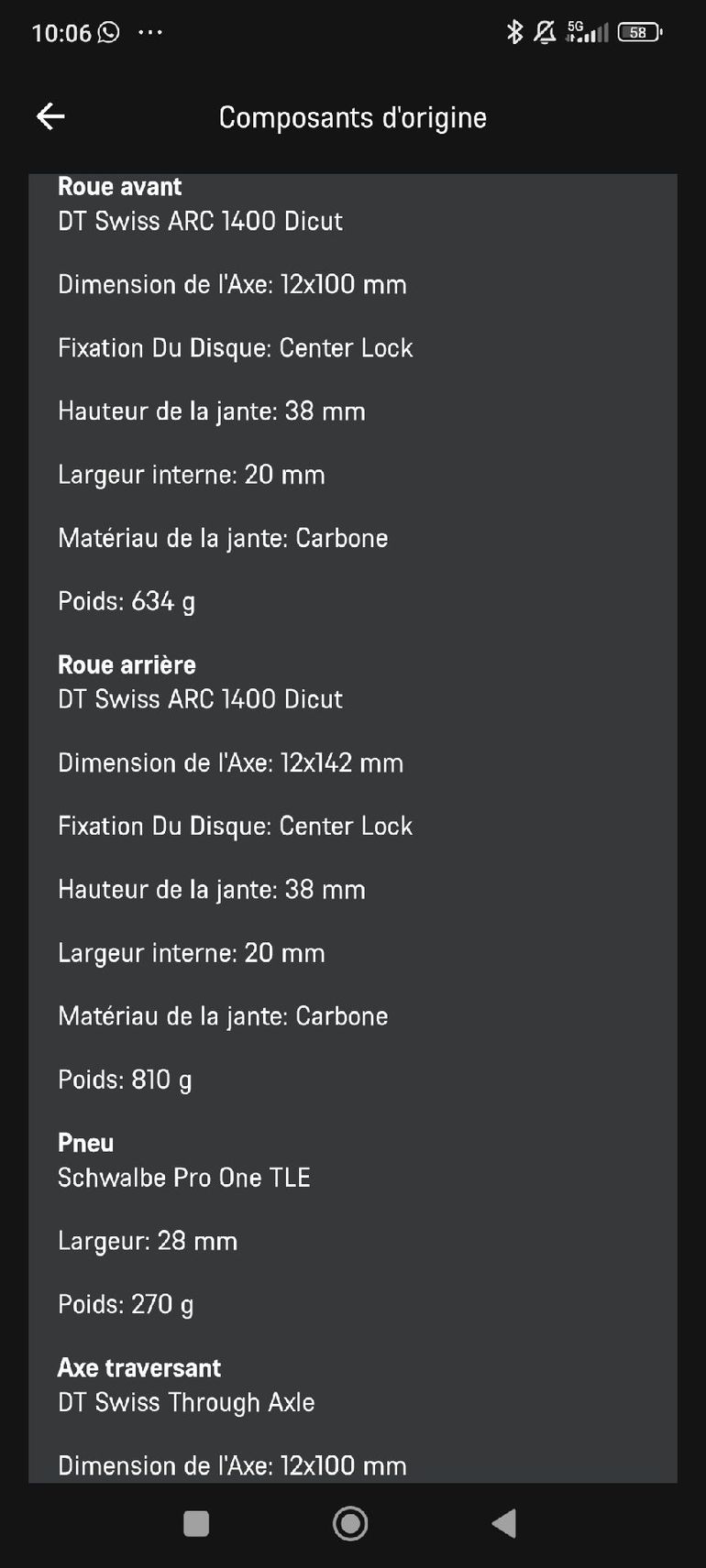
Task: Tap the 5G signal strength icon
Action: (587, 32)
